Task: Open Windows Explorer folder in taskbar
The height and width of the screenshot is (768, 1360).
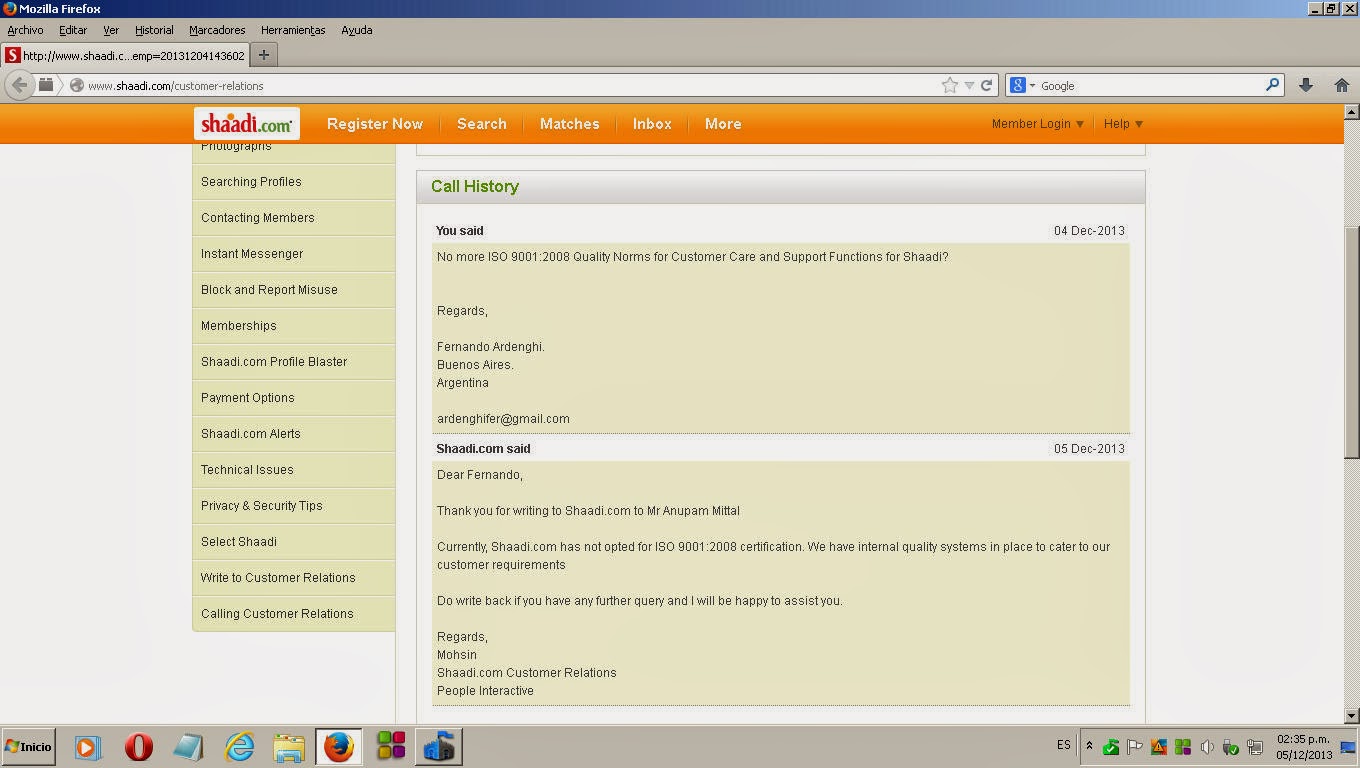Action: 289,747
